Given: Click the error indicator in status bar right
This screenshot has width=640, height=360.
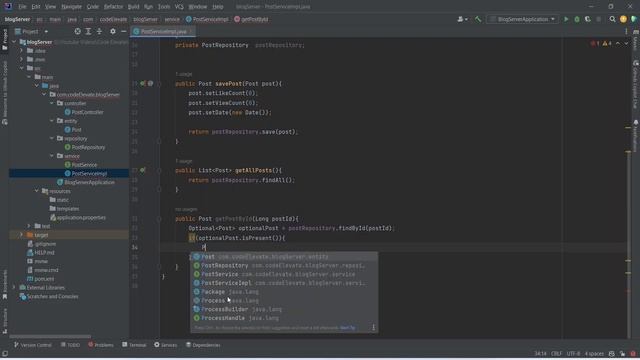Looking at the screenshot, I should pos(633,353).
